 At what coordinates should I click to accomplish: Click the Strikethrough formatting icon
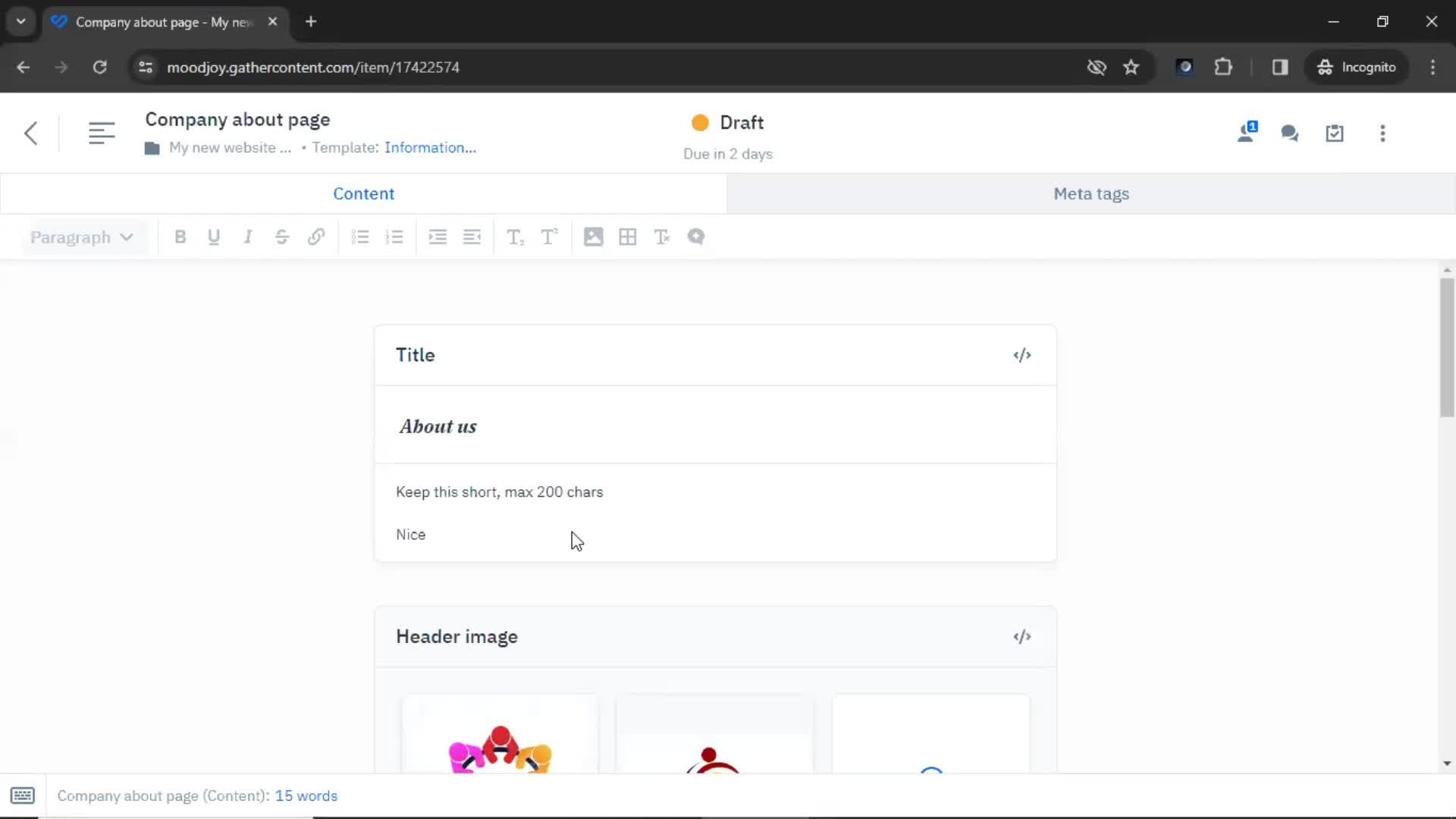click(x=282, y=237)
